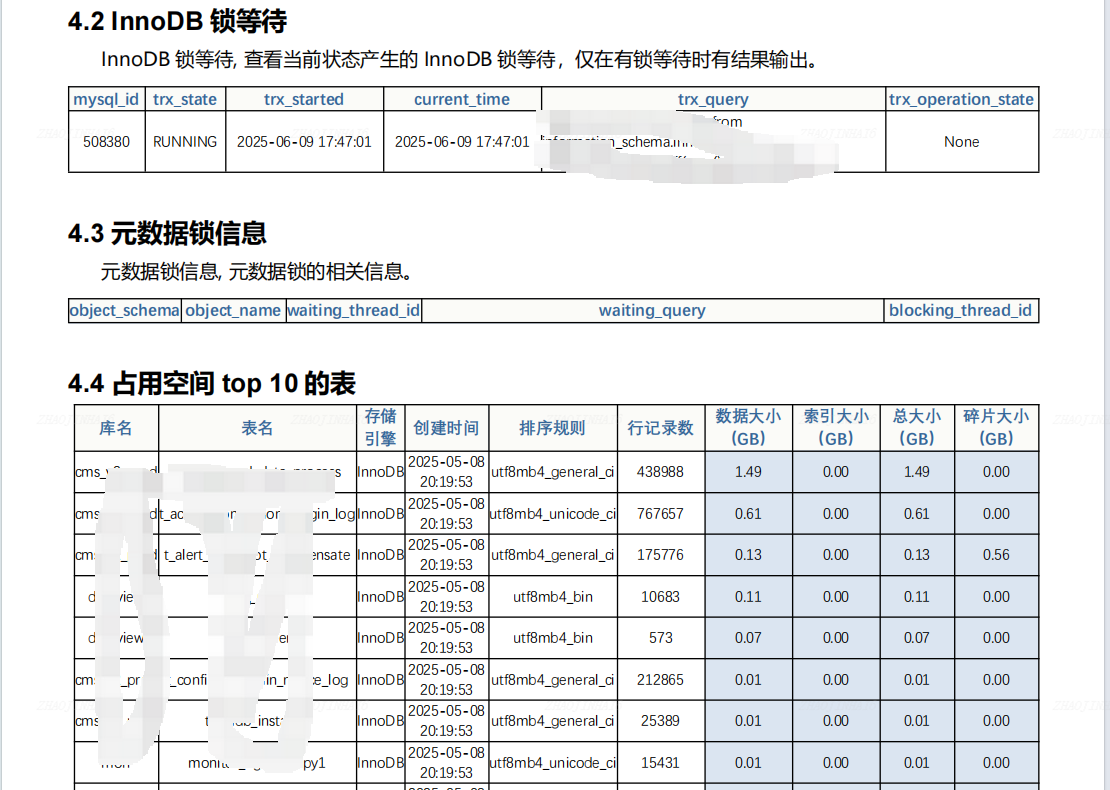Select the "trx_query" column header

pyautogui.click(x=713, y=99)
